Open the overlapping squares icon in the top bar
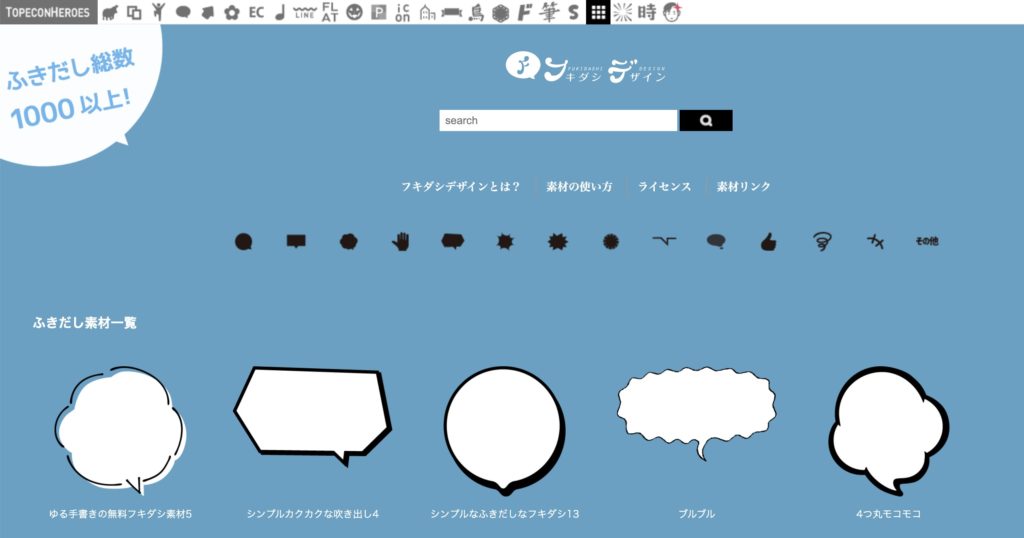1024x538 pixels. (x=134, y=12)
